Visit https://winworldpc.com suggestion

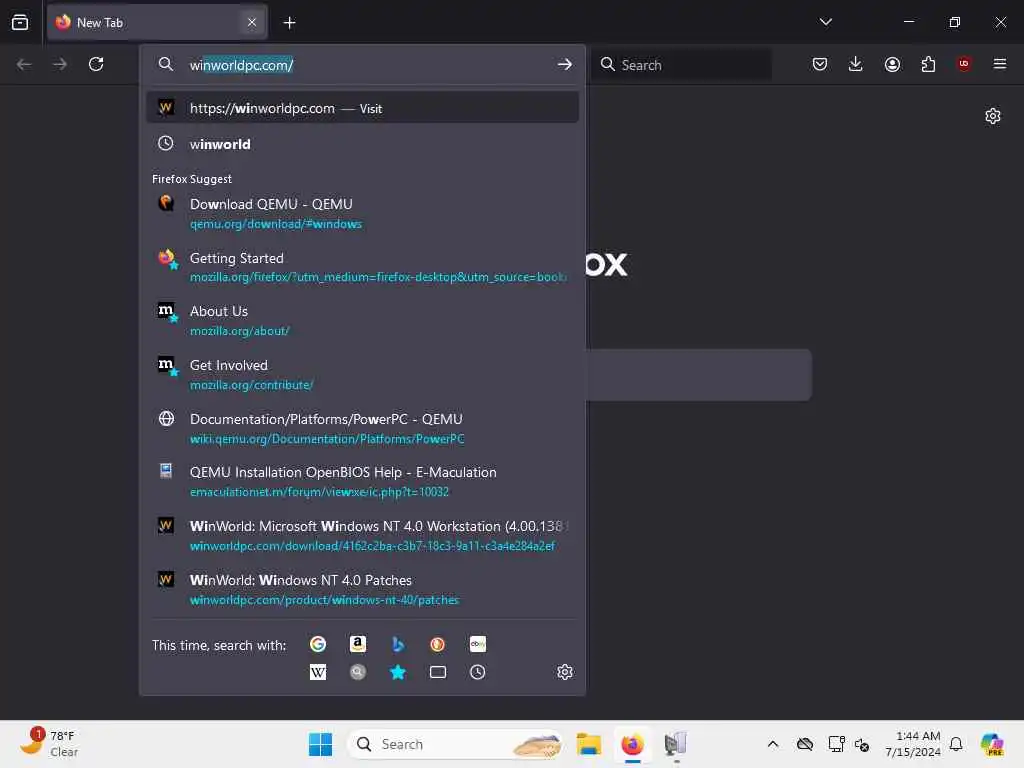pyautogui.click(x=362, y=108)
